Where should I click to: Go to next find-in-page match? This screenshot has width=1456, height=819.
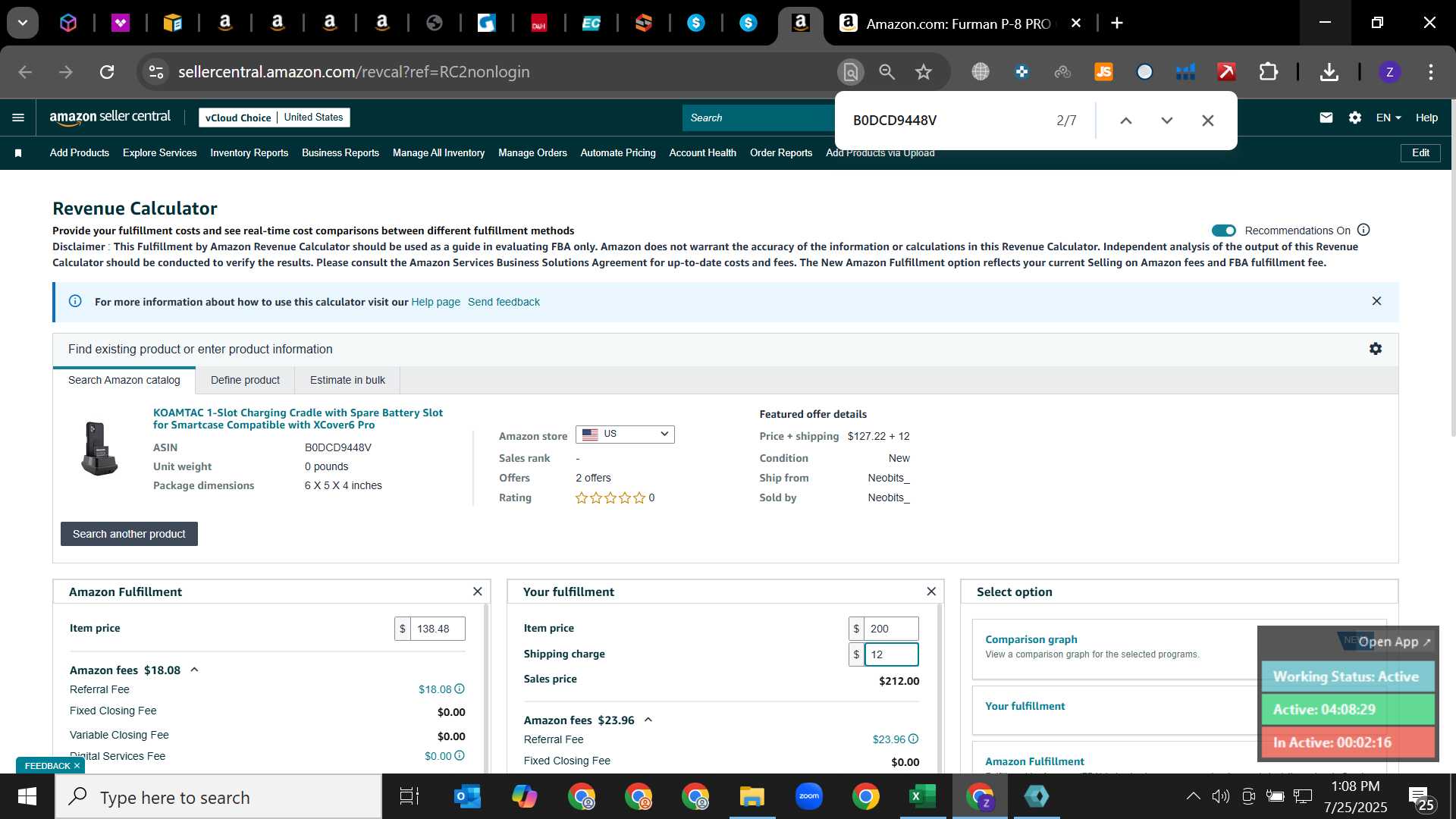[1167, 121]
